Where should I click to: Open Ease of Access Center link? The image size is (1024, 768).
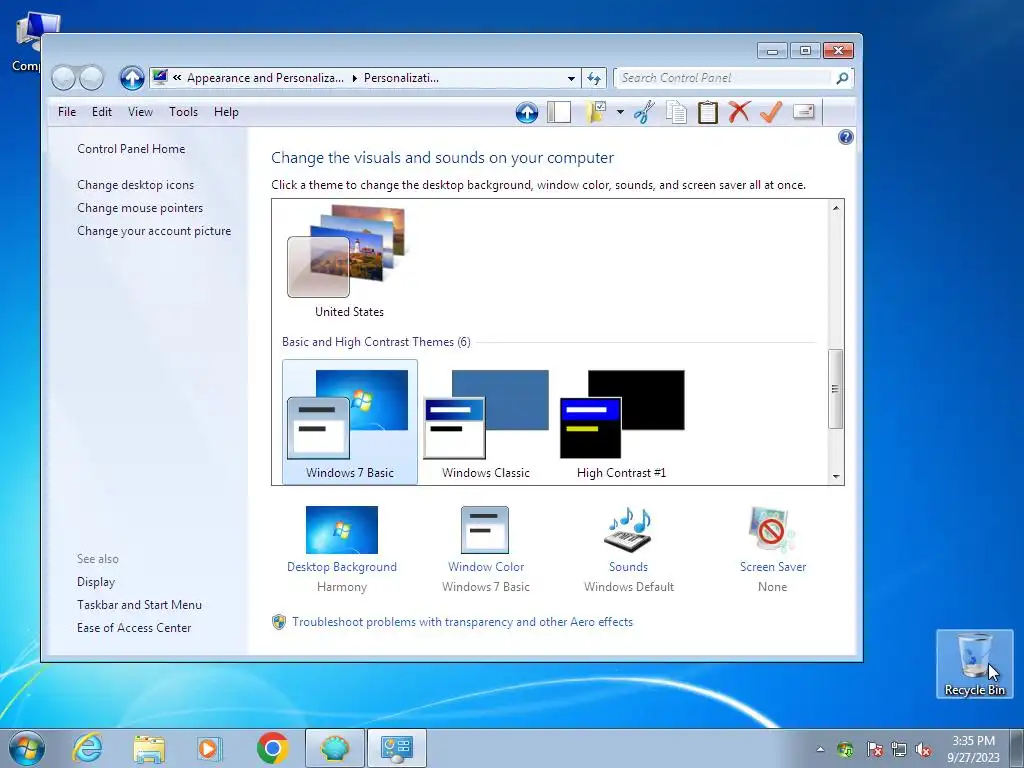tap(134, 628)
